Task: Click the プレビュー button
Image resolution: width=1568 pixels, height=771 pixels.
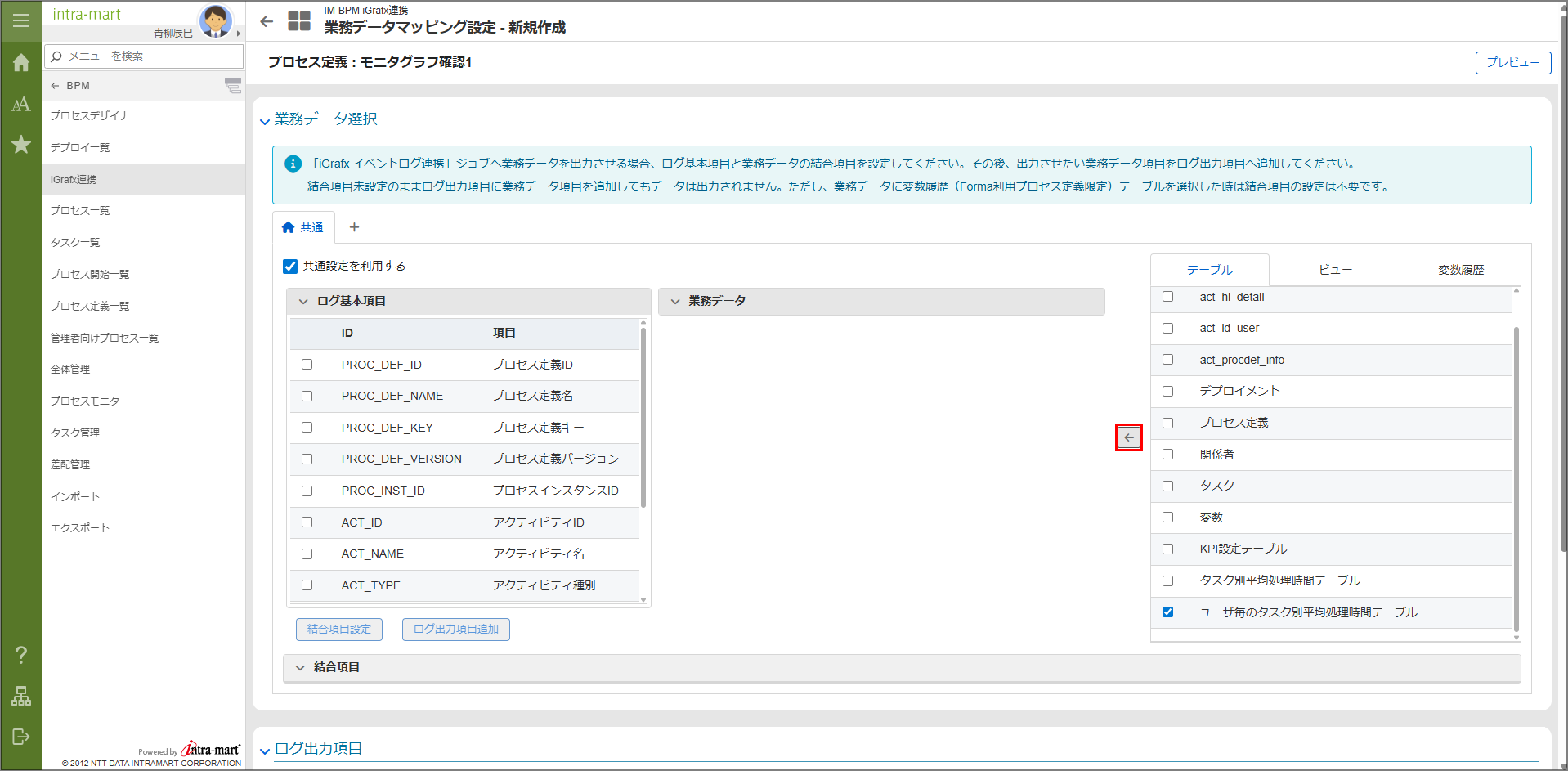Action: 1512,63
